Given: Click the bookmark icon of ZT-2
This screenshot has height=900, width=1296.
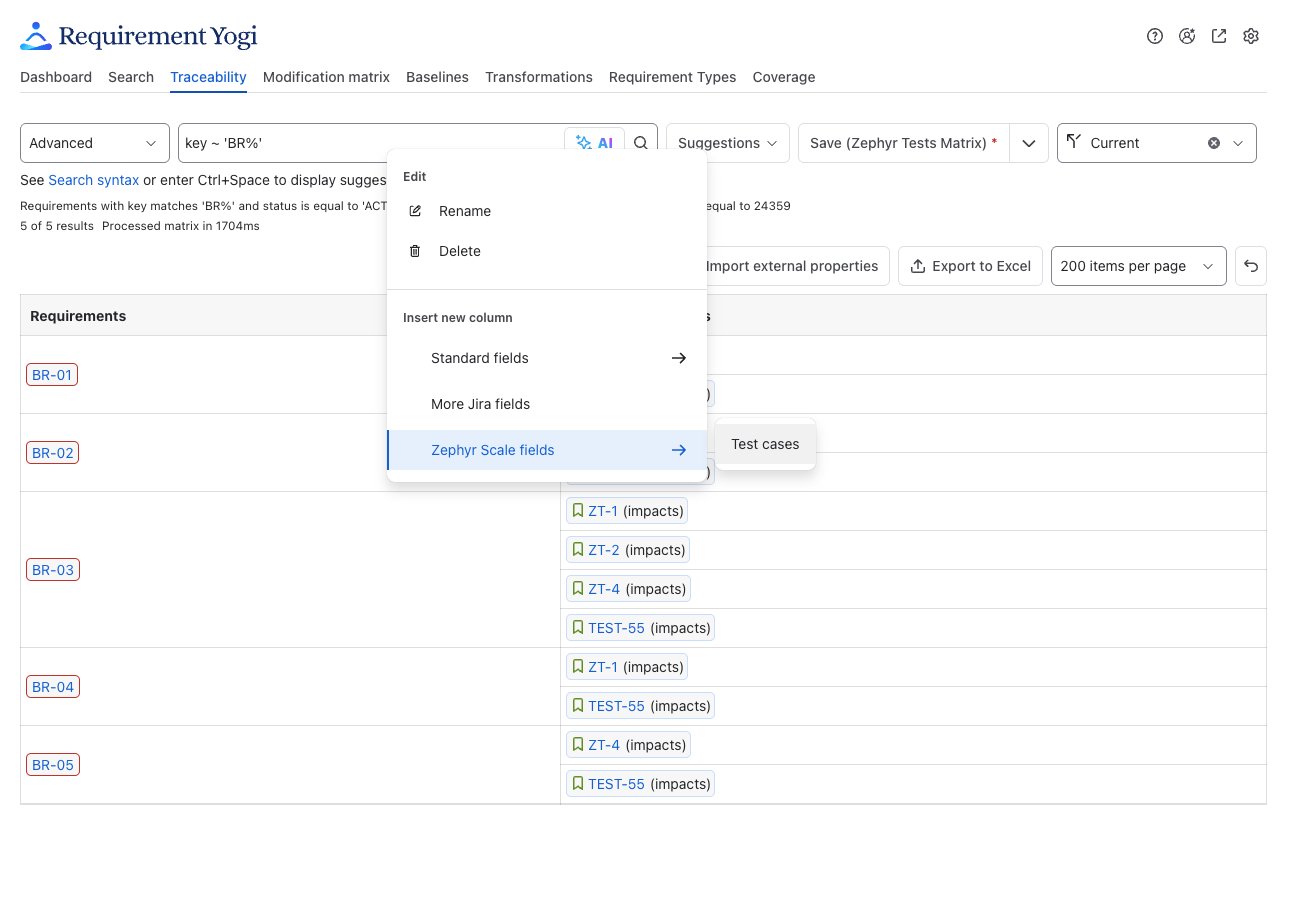Looking at the screenshot, I should [577, 550].
